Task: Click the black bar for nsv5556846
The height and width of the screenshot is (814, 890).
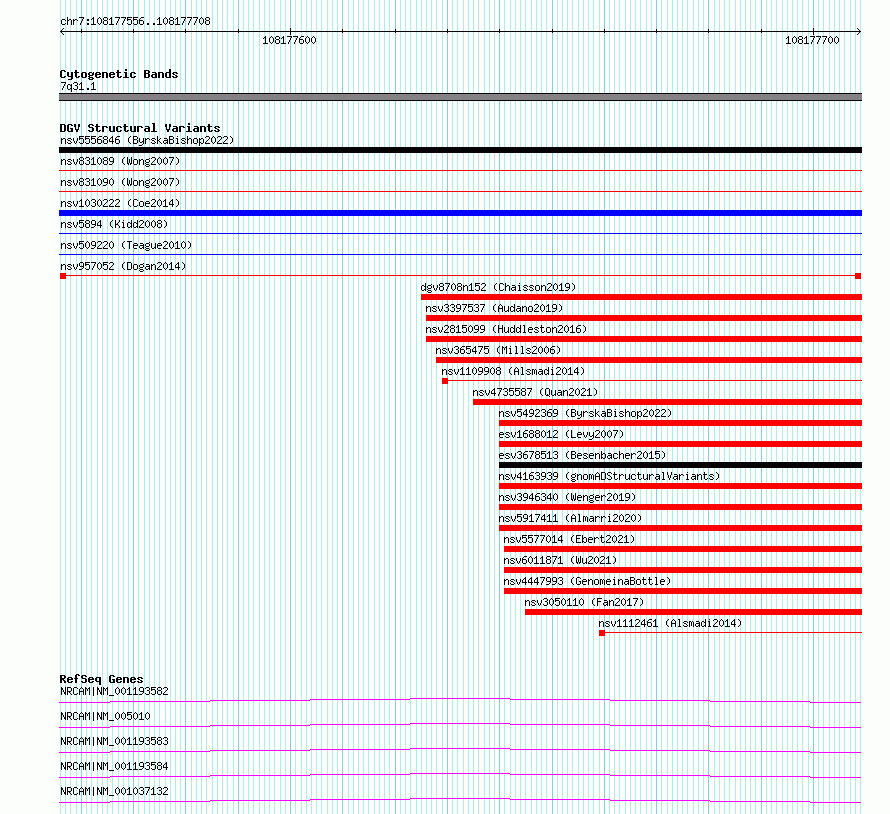Action: pyautogui.click(x=460, y=150)
